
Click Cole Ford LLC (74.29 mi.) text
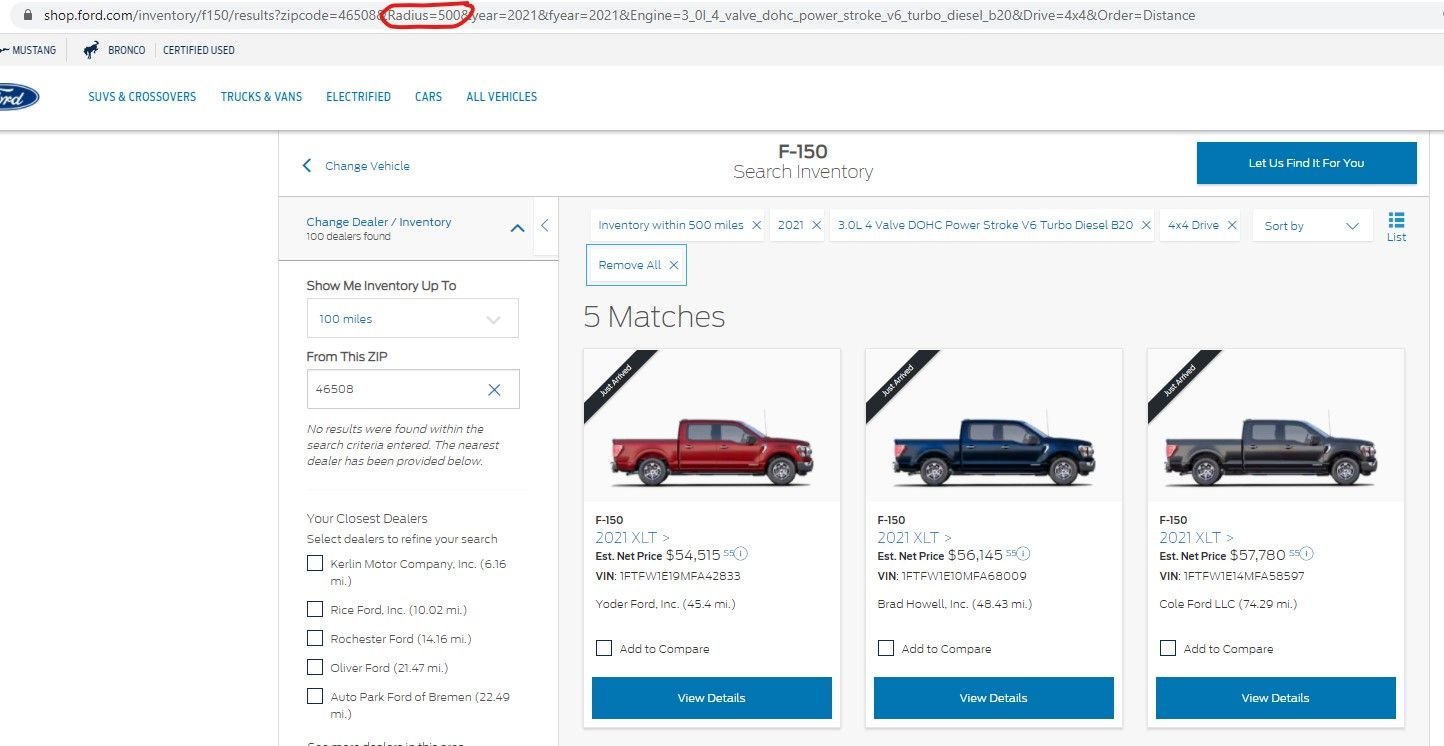tap(1227, 604)
